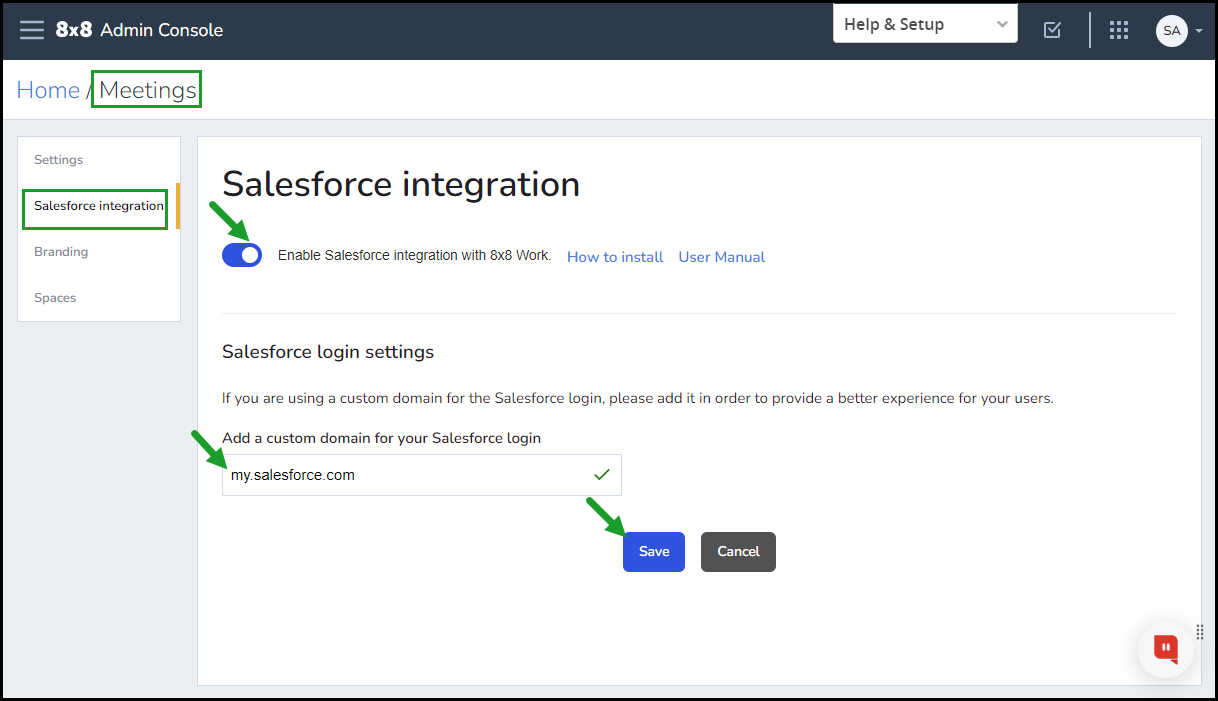Open the Spaces section

click(55, 298)
